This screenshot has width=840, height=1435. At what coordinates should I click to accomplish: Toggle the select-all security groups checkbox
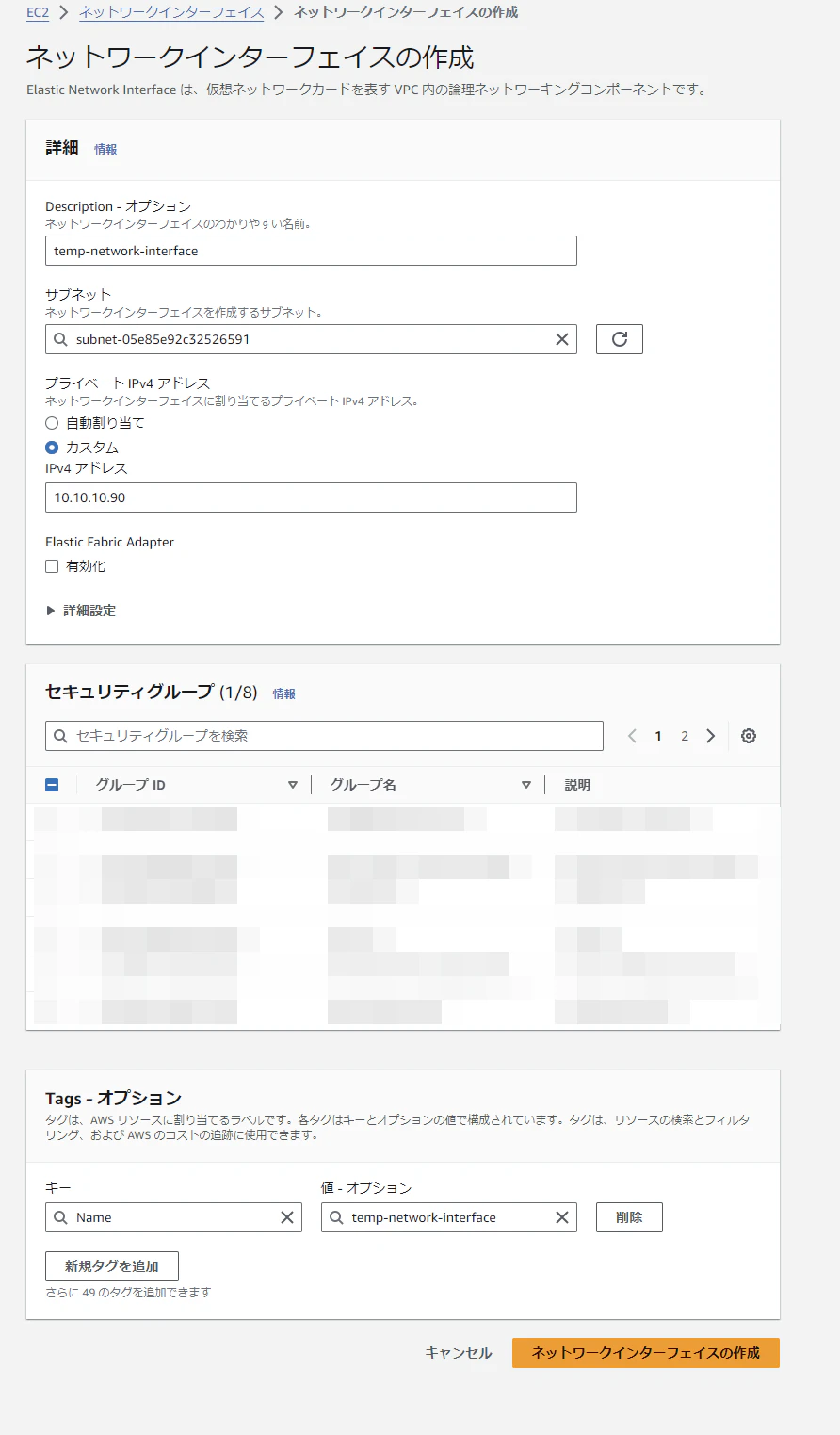tap(52, 785)
